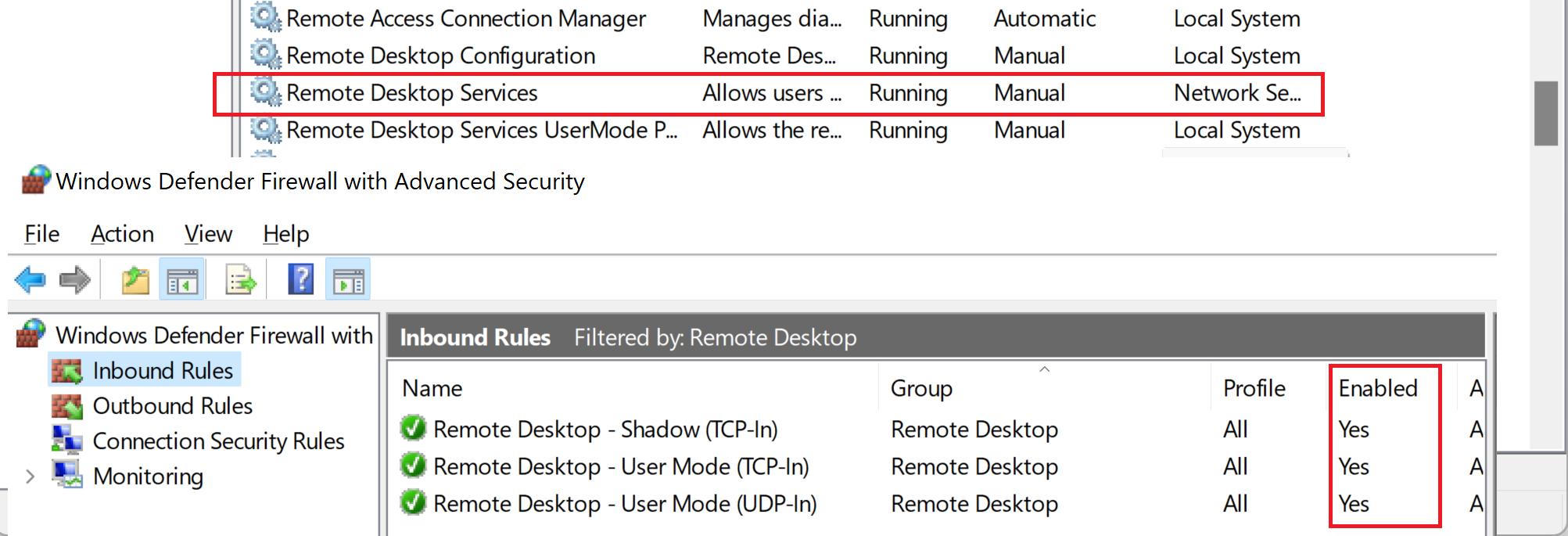1568x536 pixels.
Task: Click the Remote Desktop Services gear icon
Action: 265,93
